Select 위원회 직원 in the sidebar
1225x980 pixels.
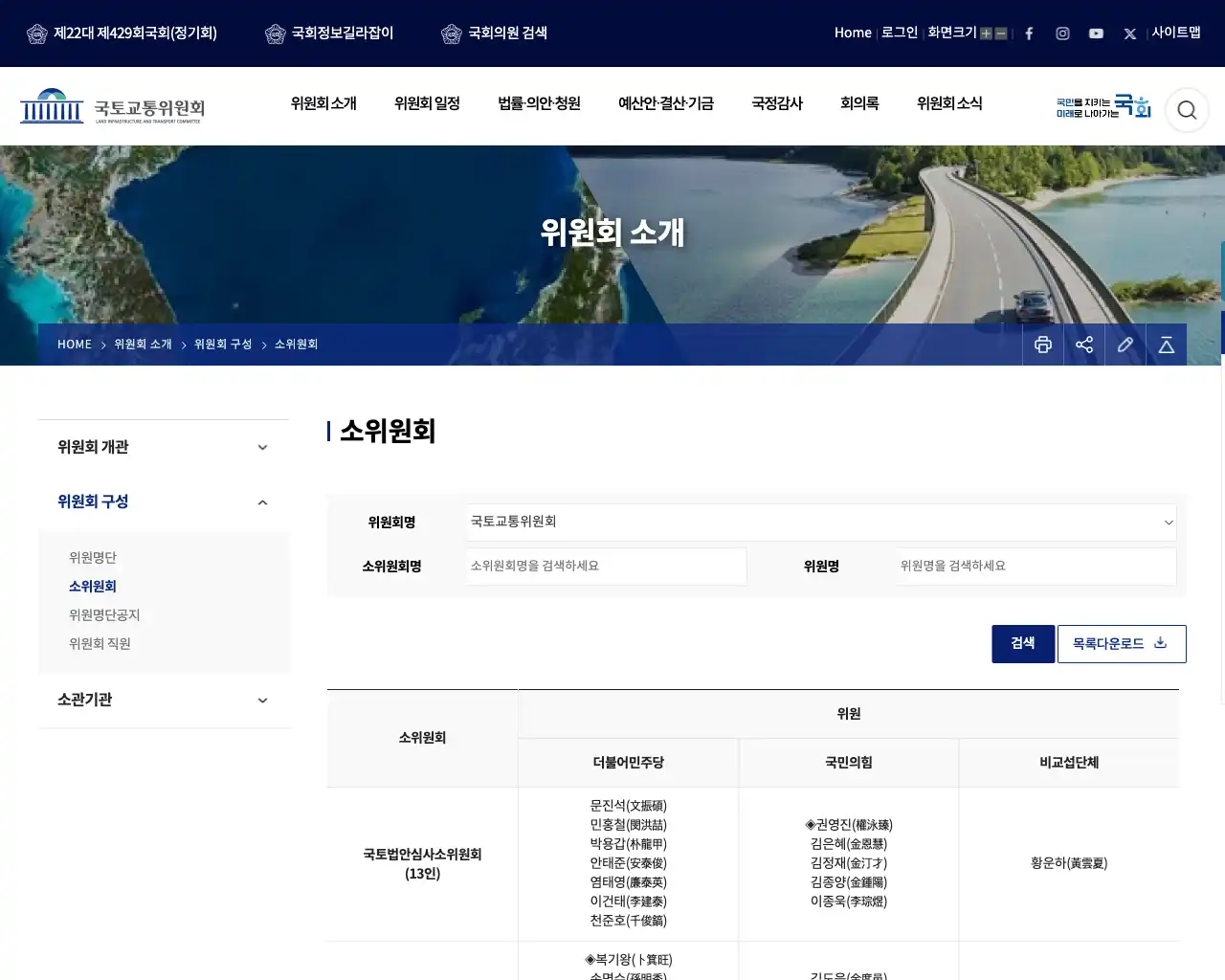[x=100, y=644]
